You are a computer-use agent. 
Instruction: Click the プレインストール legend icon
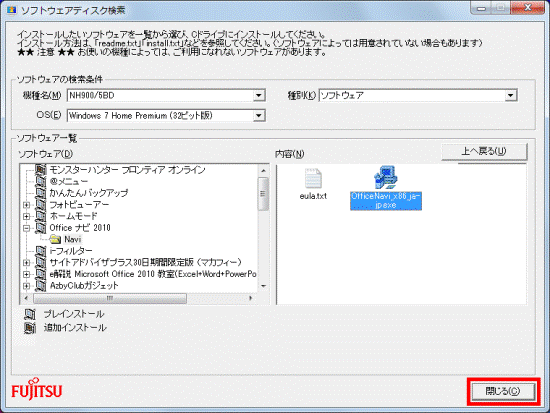click(30, 314)
